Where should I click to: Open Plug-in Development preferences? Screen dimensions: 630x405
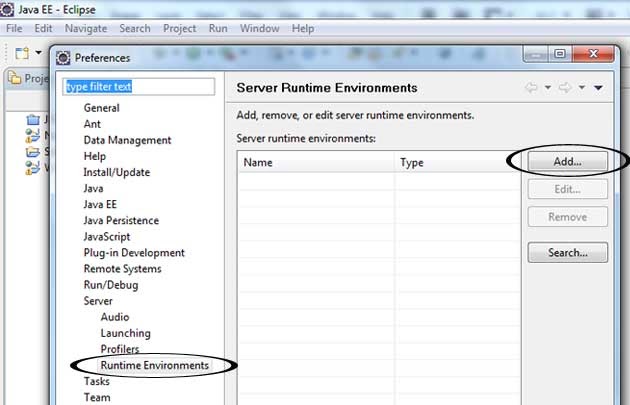click(x=134, y=253)
